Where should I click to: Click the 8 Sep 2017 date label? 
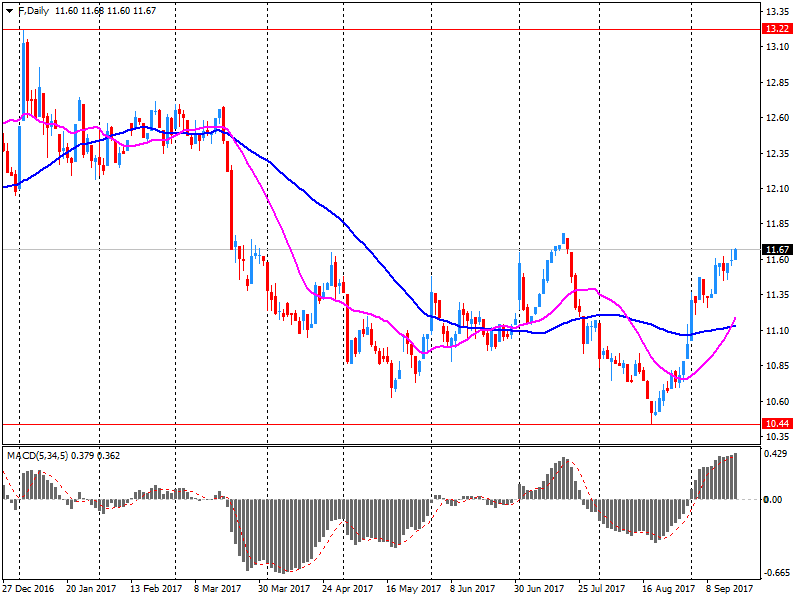(730, 589)
